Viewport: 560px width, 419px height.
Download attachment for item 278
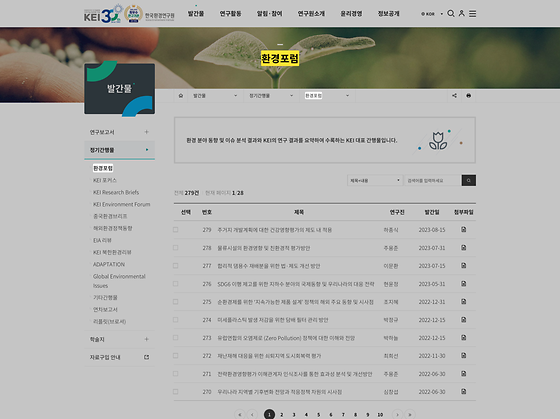[464, 248]
